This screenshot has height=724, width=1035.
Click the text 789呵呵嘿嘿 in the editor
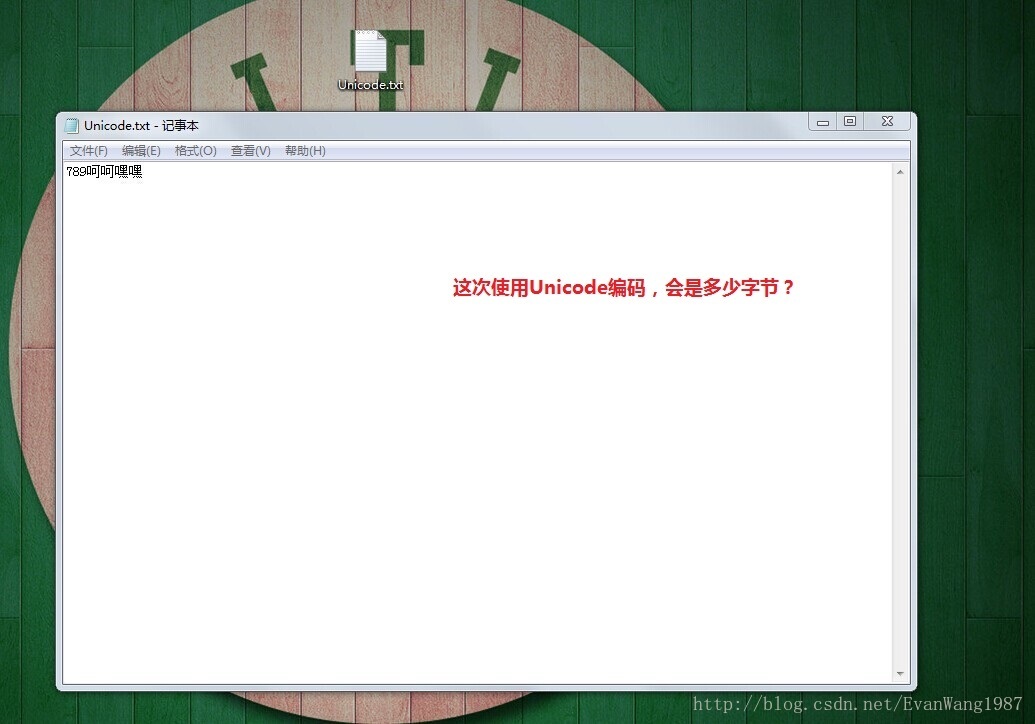[103, 171]
